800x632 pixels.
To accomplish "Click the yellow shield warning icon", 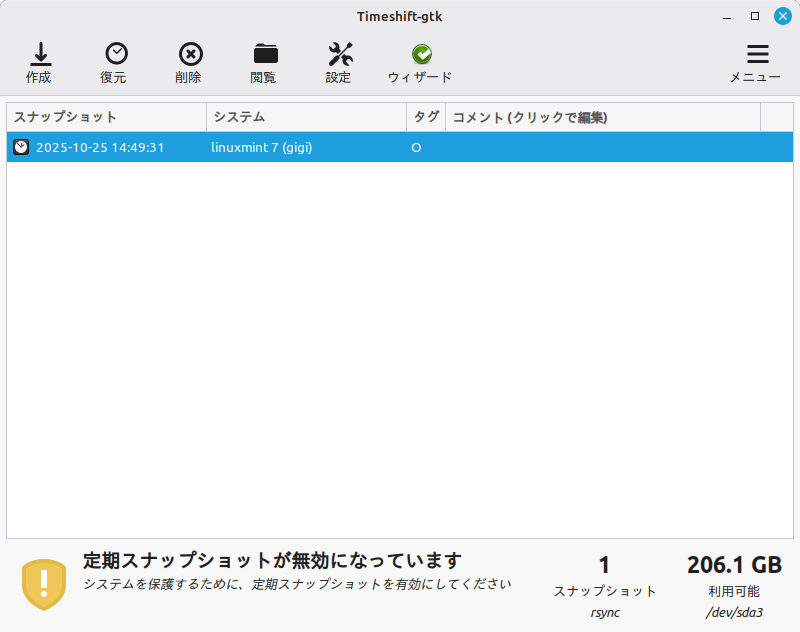I will 44,584.
